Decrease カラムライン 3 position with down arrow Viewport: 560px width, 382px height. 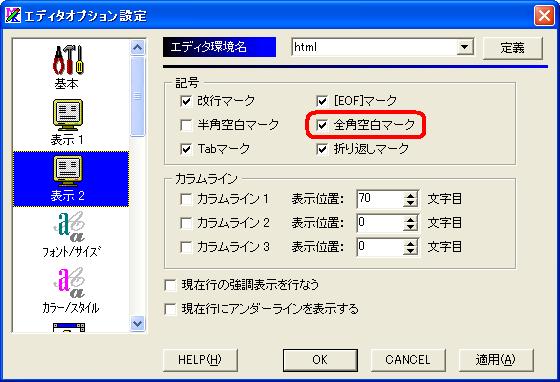(410, 251)
